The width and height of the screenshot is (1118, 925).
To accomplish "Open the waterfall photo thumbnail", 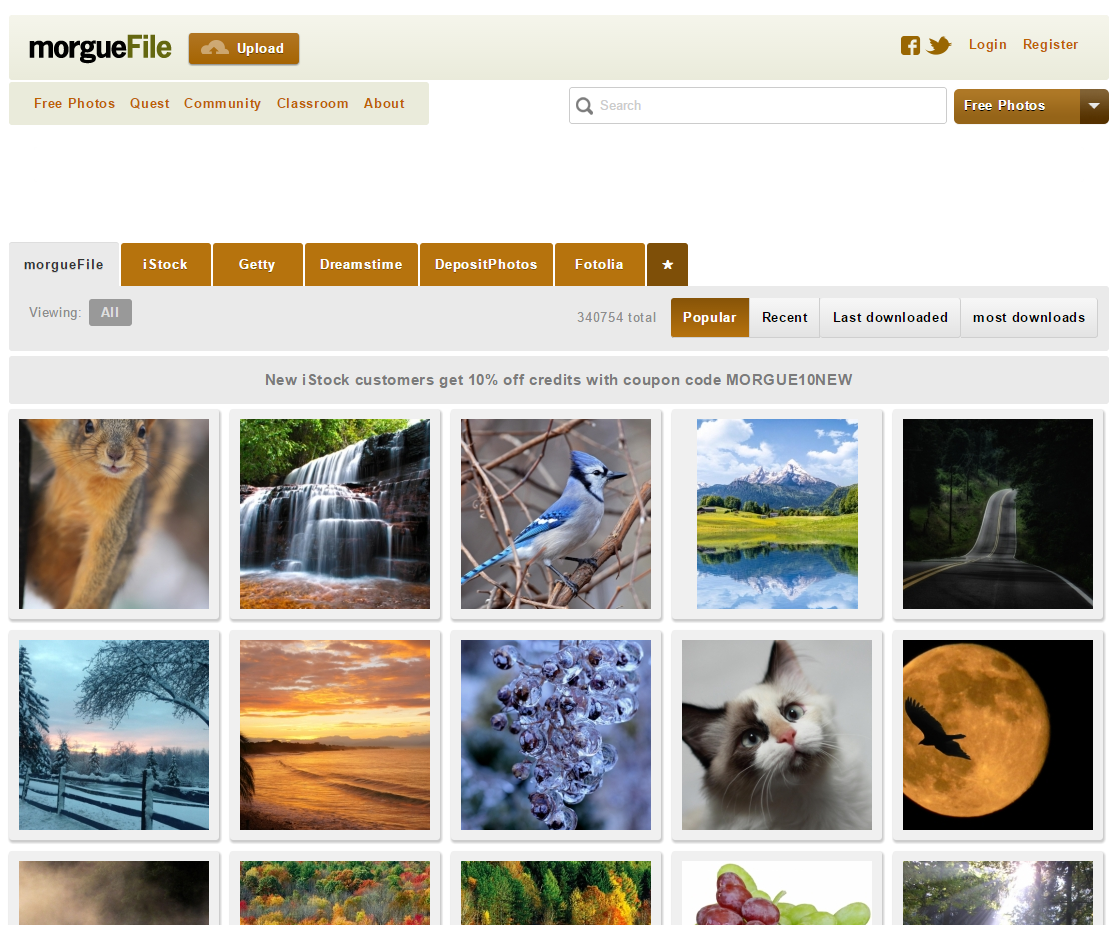I will tap(335, 514).
